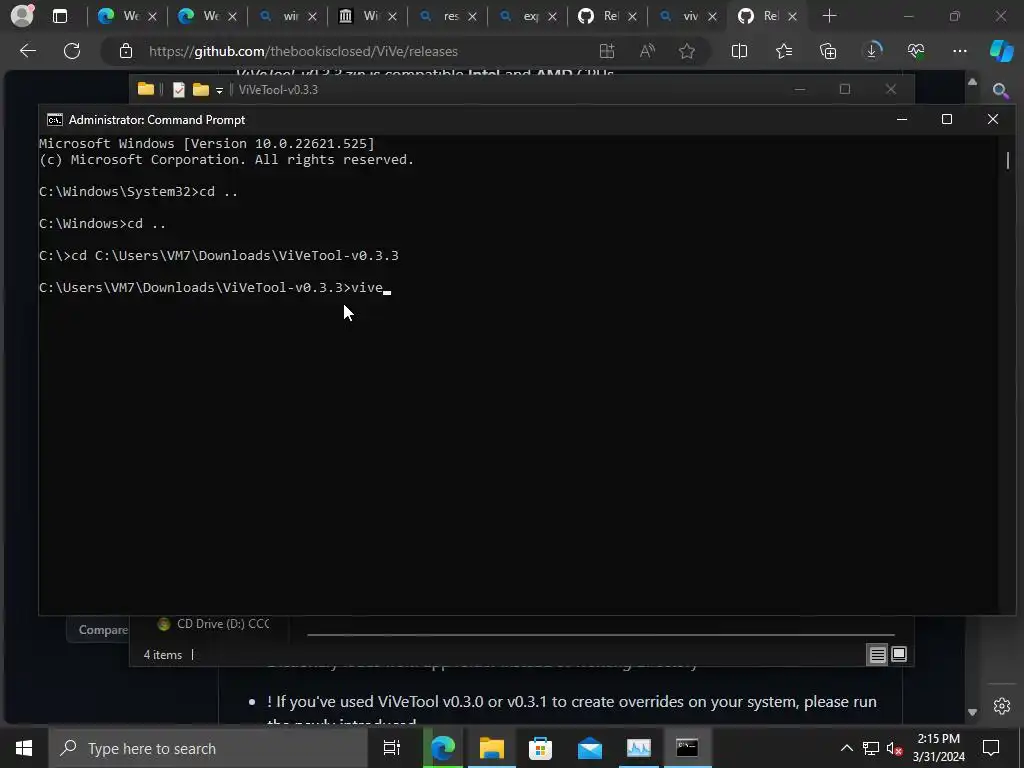1024x768 pixels.
Task: Click the github.com address bar URL
Action: click(x=303, y=51)
